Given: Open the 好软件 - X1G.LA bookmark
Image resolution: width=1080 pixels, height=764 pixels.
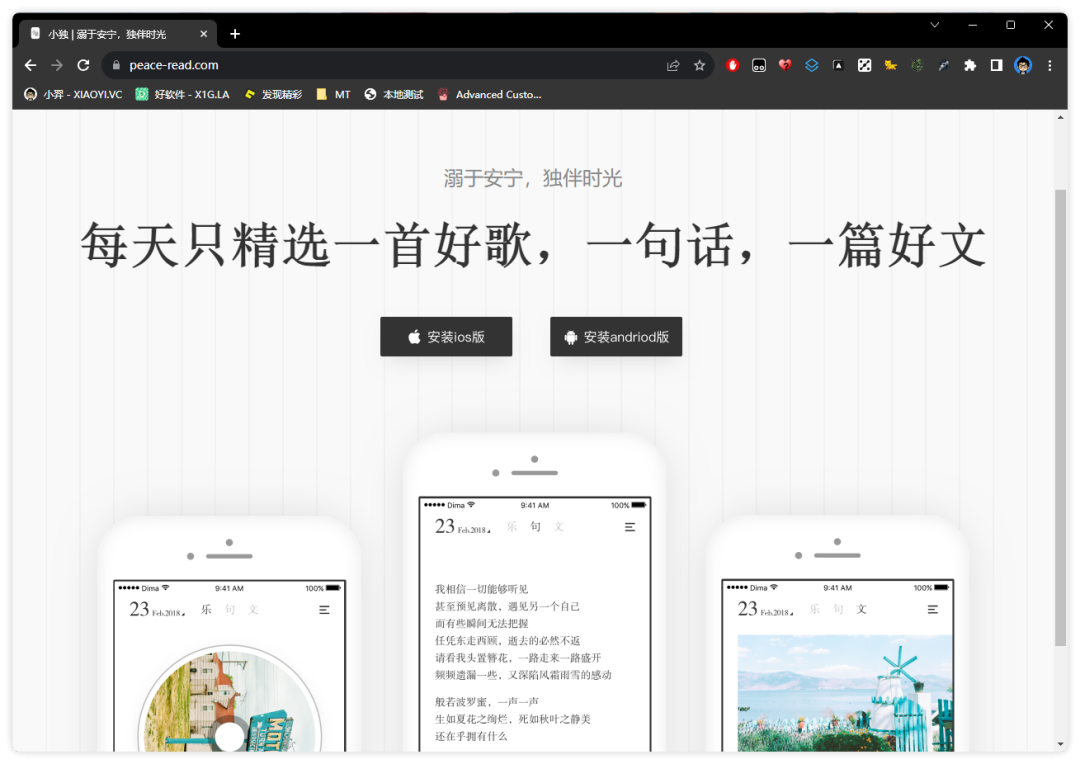Looking at the screenshot, I should [183, 94].
